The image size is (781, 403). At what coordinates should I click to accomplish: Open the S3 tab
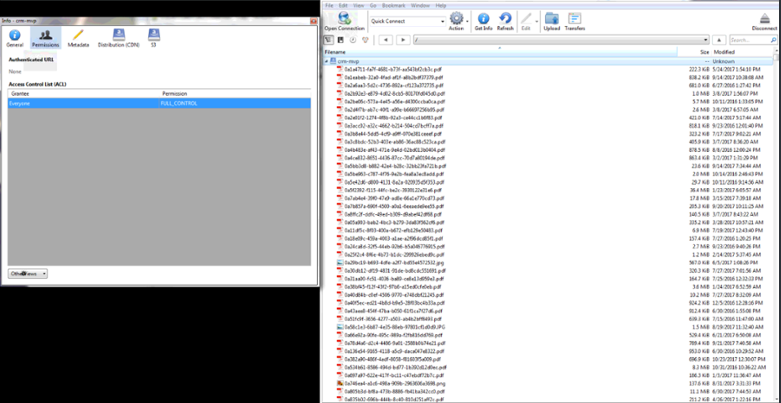coord(153,38)
